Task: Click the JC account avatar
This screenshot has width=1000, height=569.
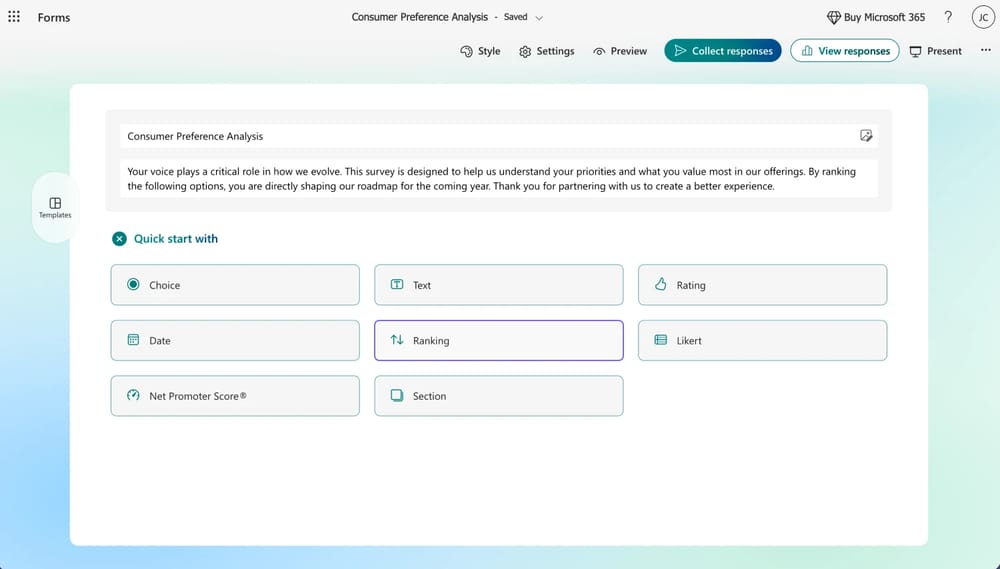Action: point(982,17)
